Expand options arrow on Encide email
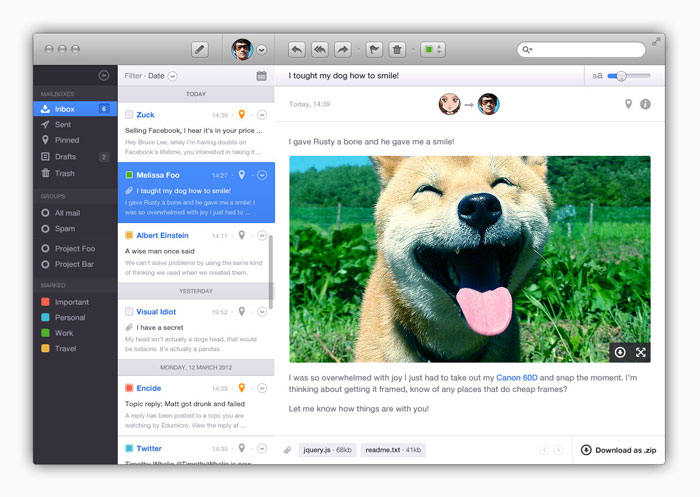The width and height of the screenshot is (700, 497). pos(262,388)
